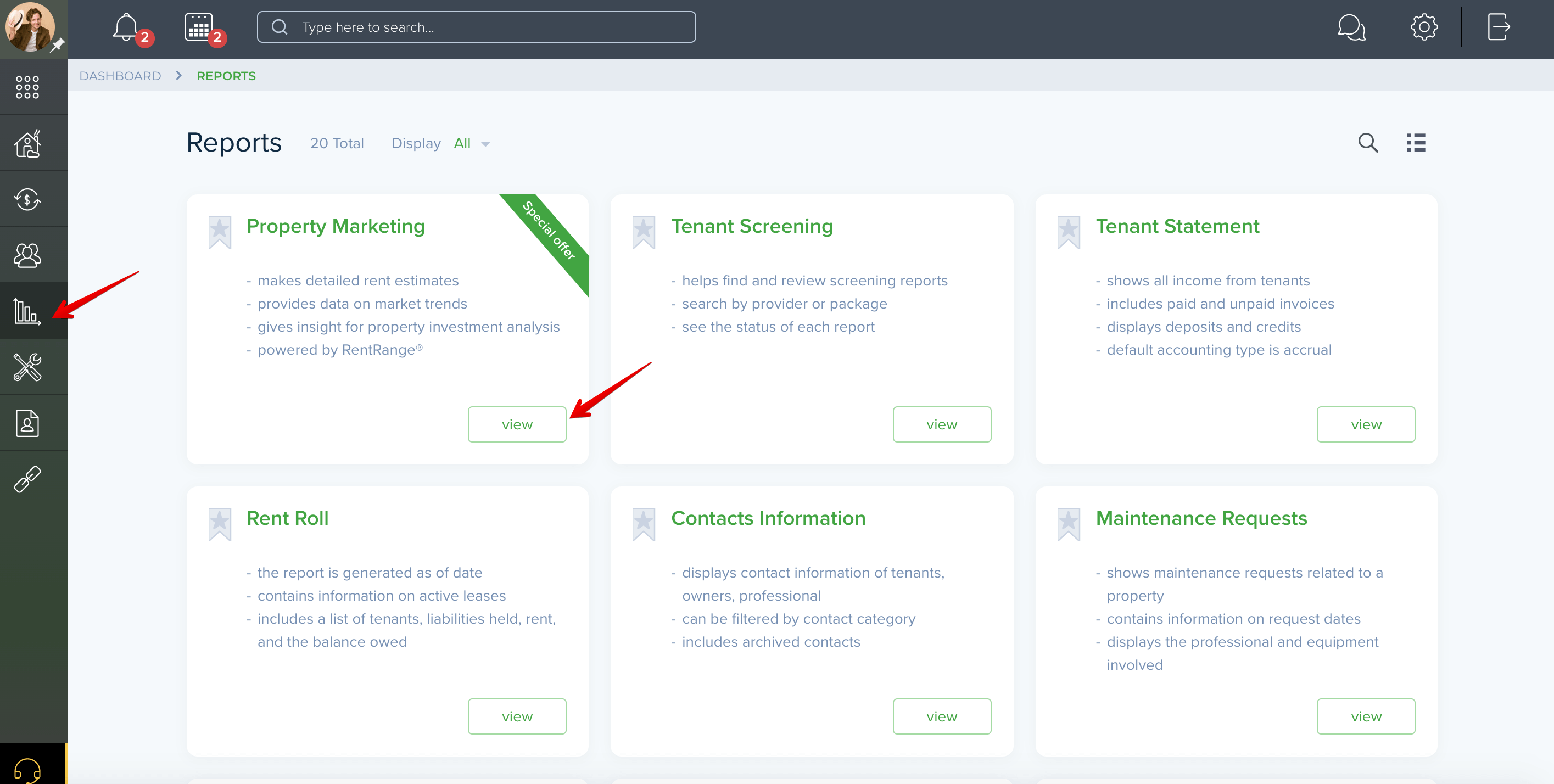
Task: Click 'search by provider or package' text
Action: tap(784, 304)
